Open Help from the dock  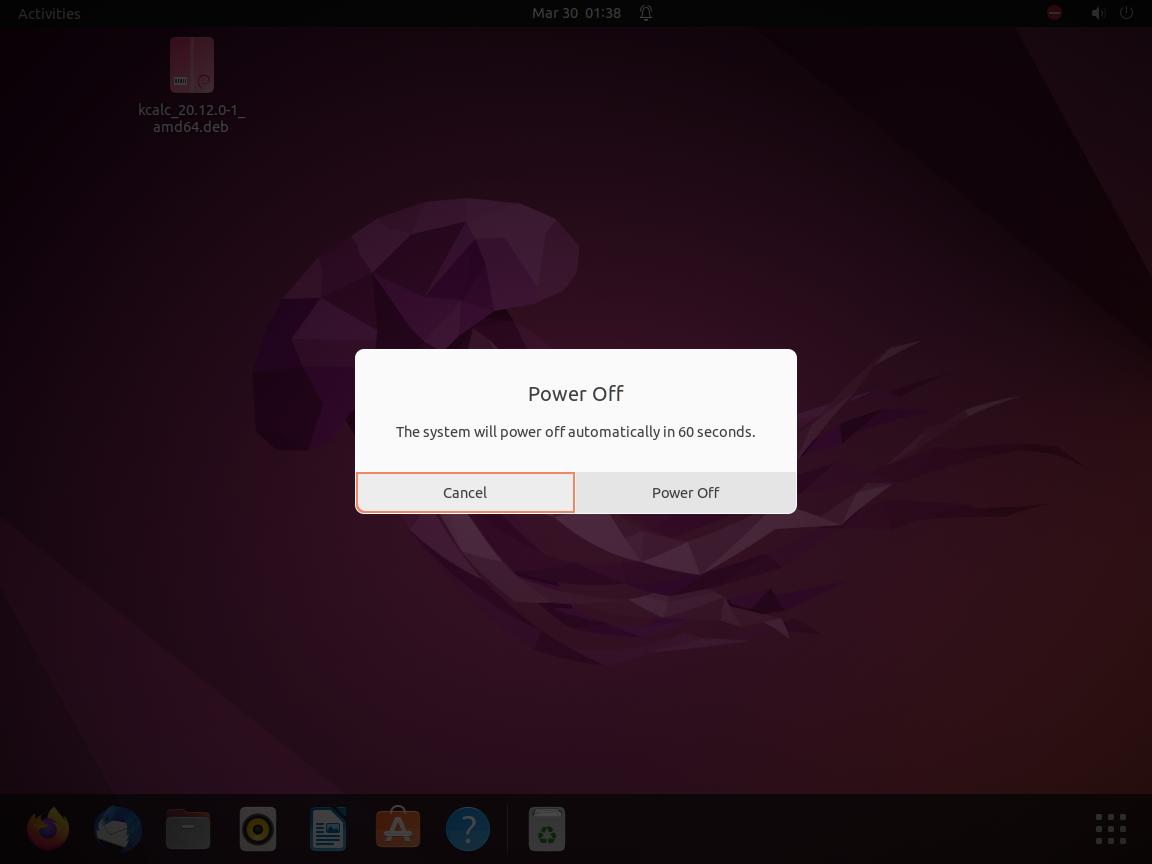pyautogui.click(x=467, y=829)
